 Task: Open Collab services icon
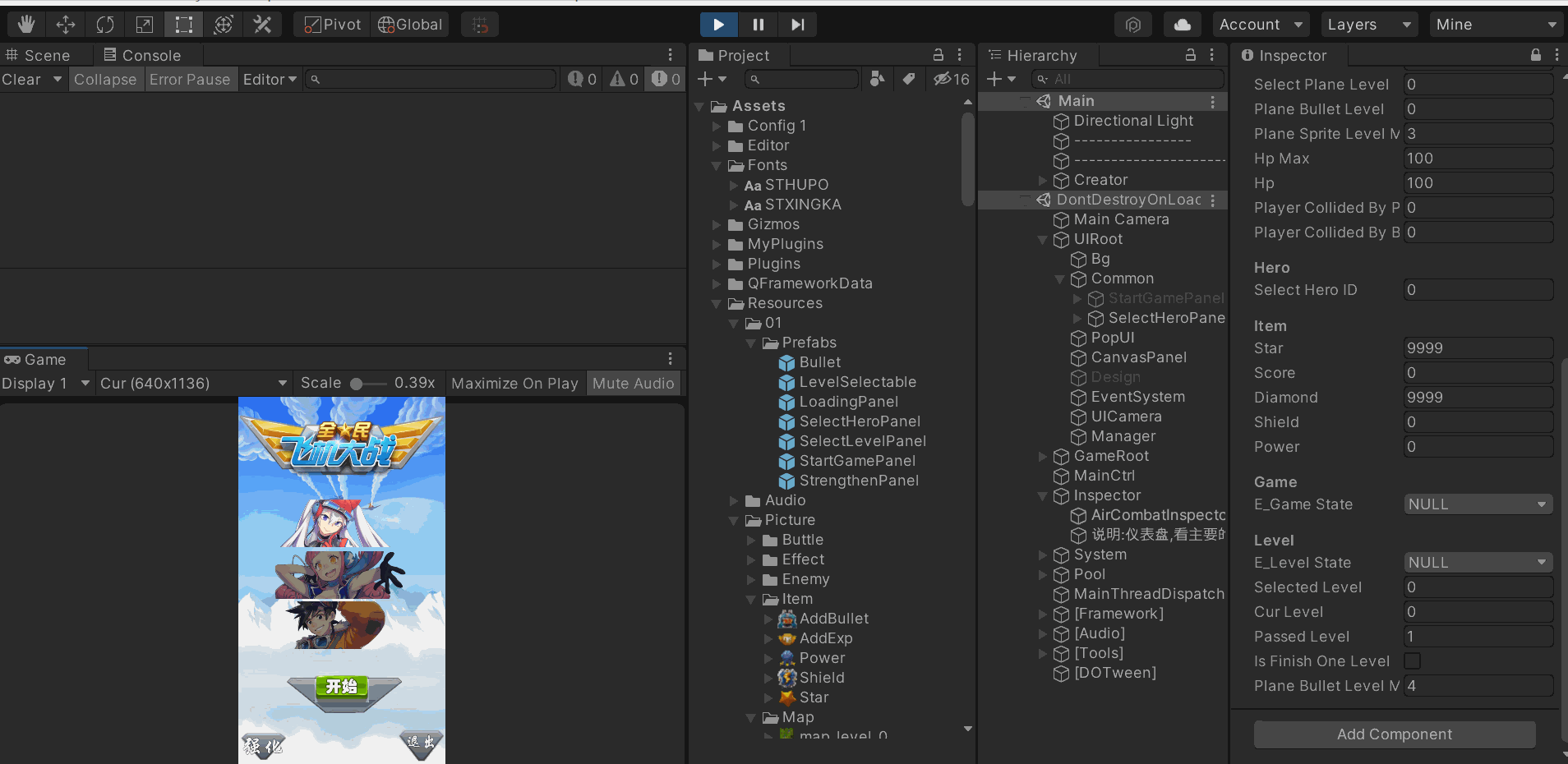coord(1133,25)
